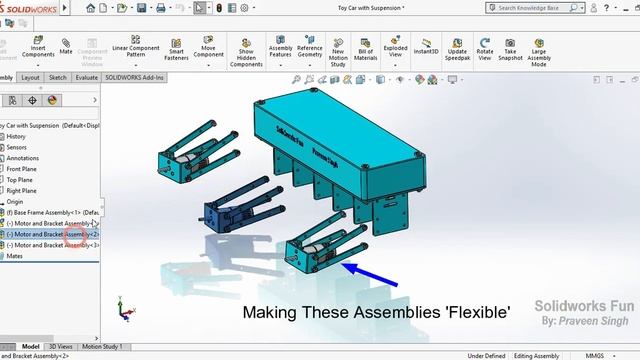Click the Section View icon
Viewport: 640px width, 360px height.
click(x=335, y=80)
